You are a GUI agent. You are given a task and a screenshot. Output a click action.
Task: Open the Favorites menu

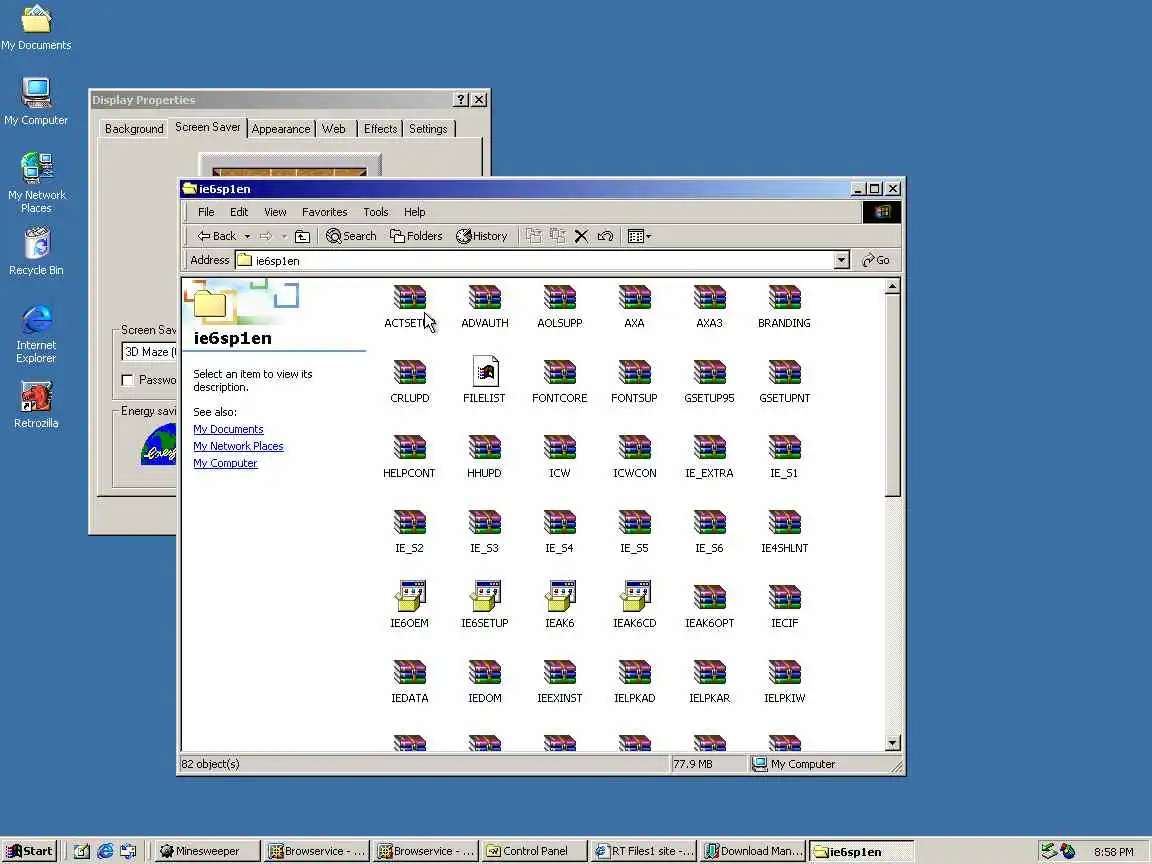(x=325, y=212)
